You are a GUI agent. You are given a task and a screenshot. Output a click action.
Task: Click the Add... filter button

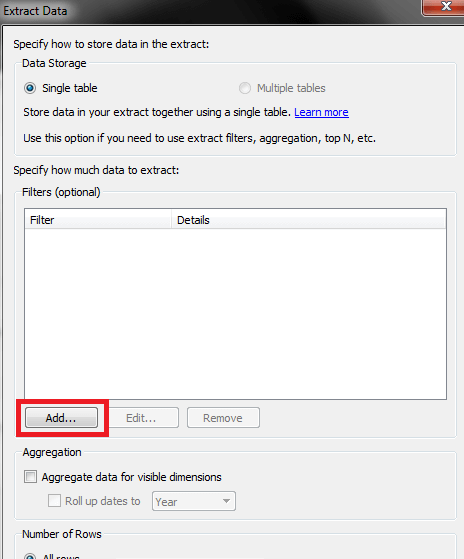coord(61,418)
